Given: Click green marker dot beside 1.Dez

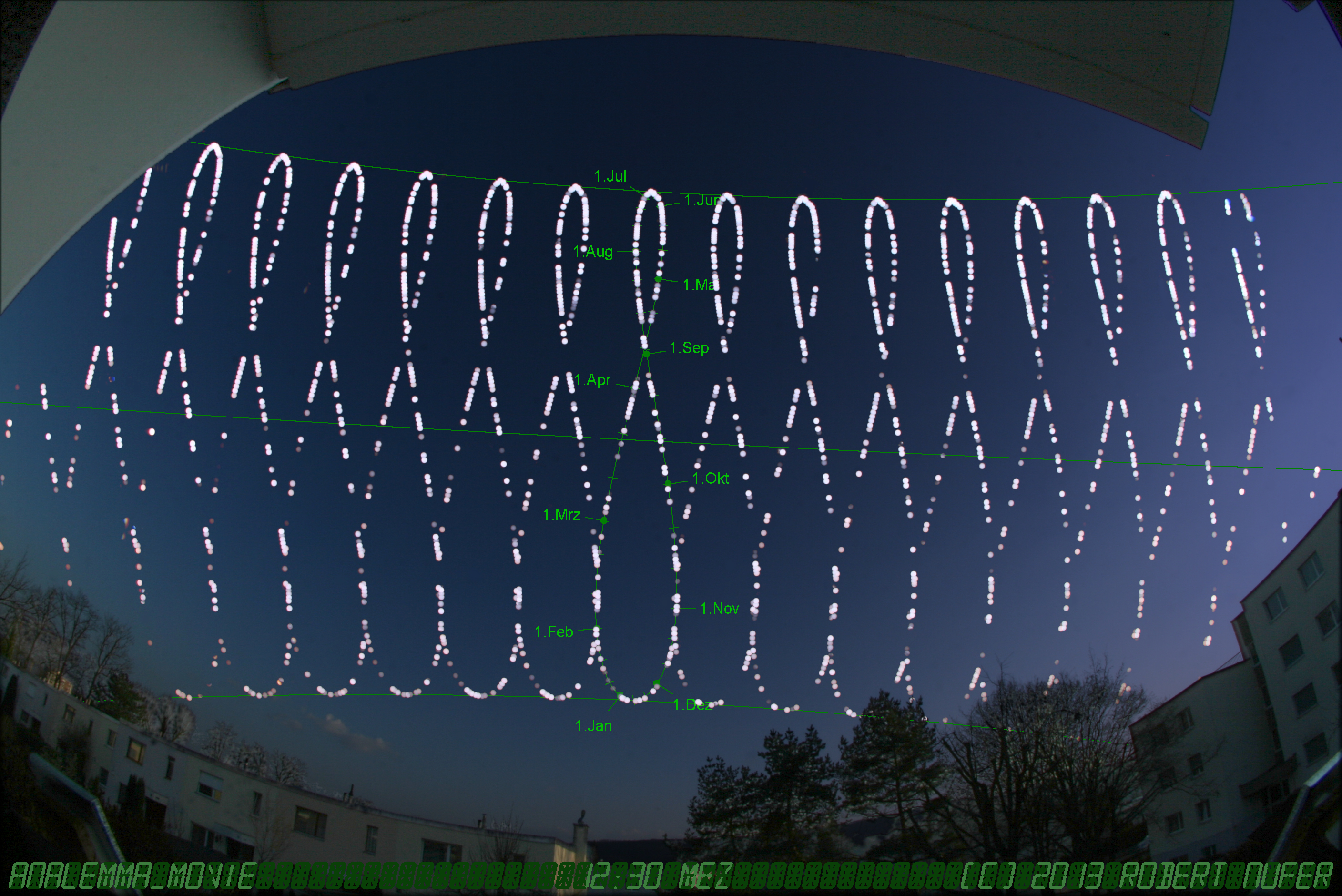Looking at the screenshot, I should tap(657, 683).
